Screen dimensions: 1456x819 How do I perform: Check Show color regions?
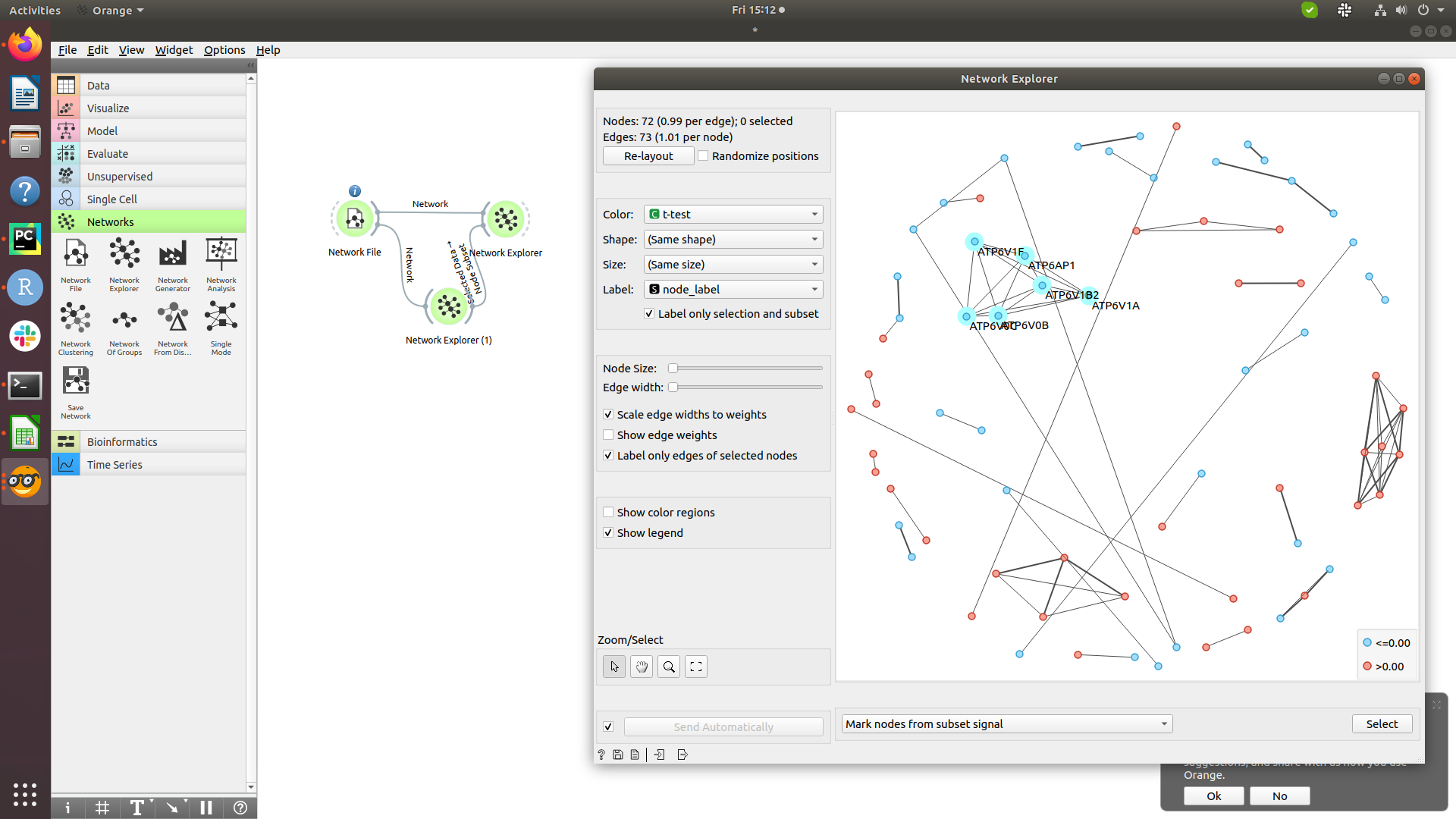click(608, 512)
